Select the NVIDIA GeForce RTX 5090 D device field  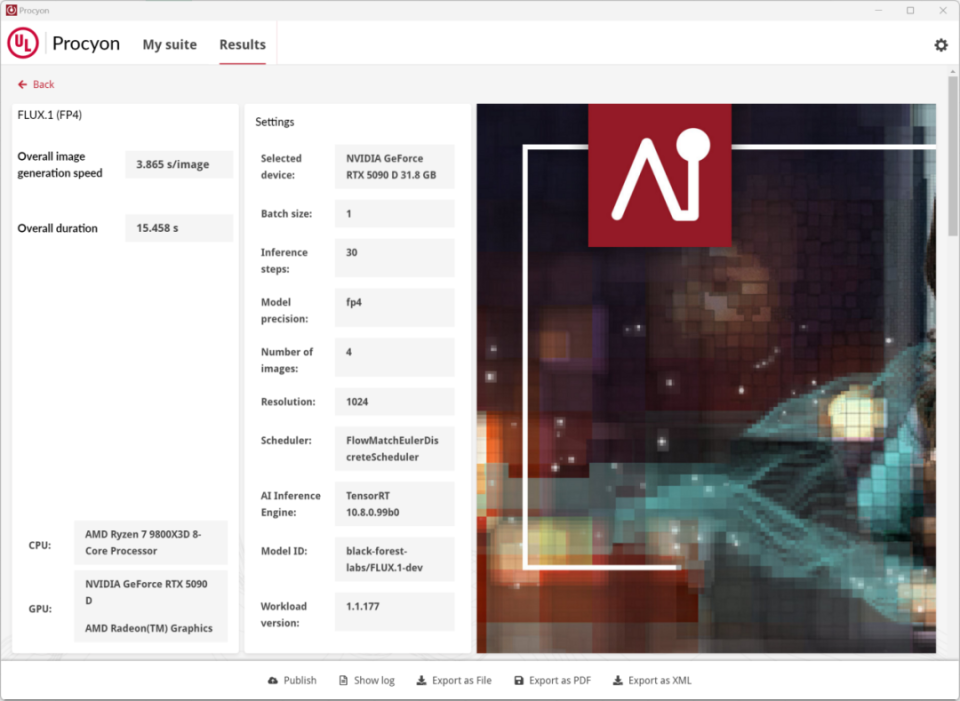click(x=394, y=167)
